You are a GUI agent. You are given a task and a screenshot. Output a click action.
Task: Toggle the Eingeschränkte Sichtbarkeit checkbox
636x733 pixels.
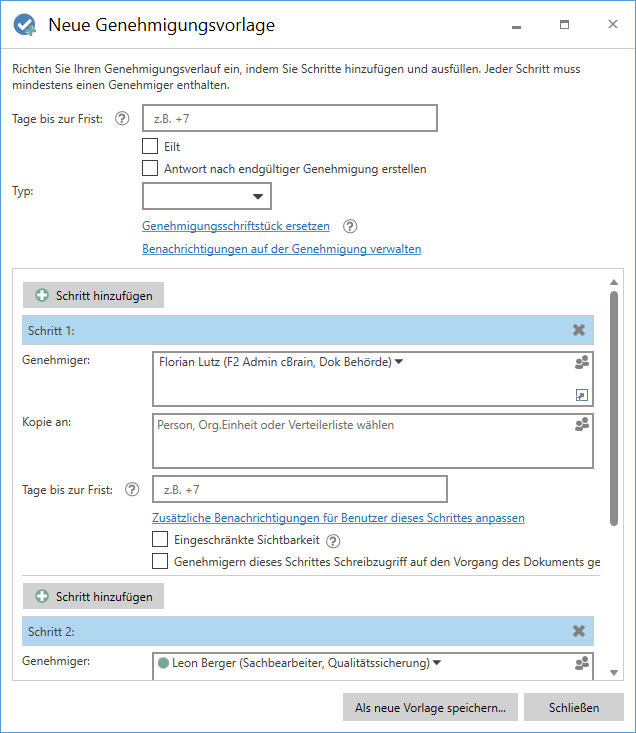tap(160, 539)
